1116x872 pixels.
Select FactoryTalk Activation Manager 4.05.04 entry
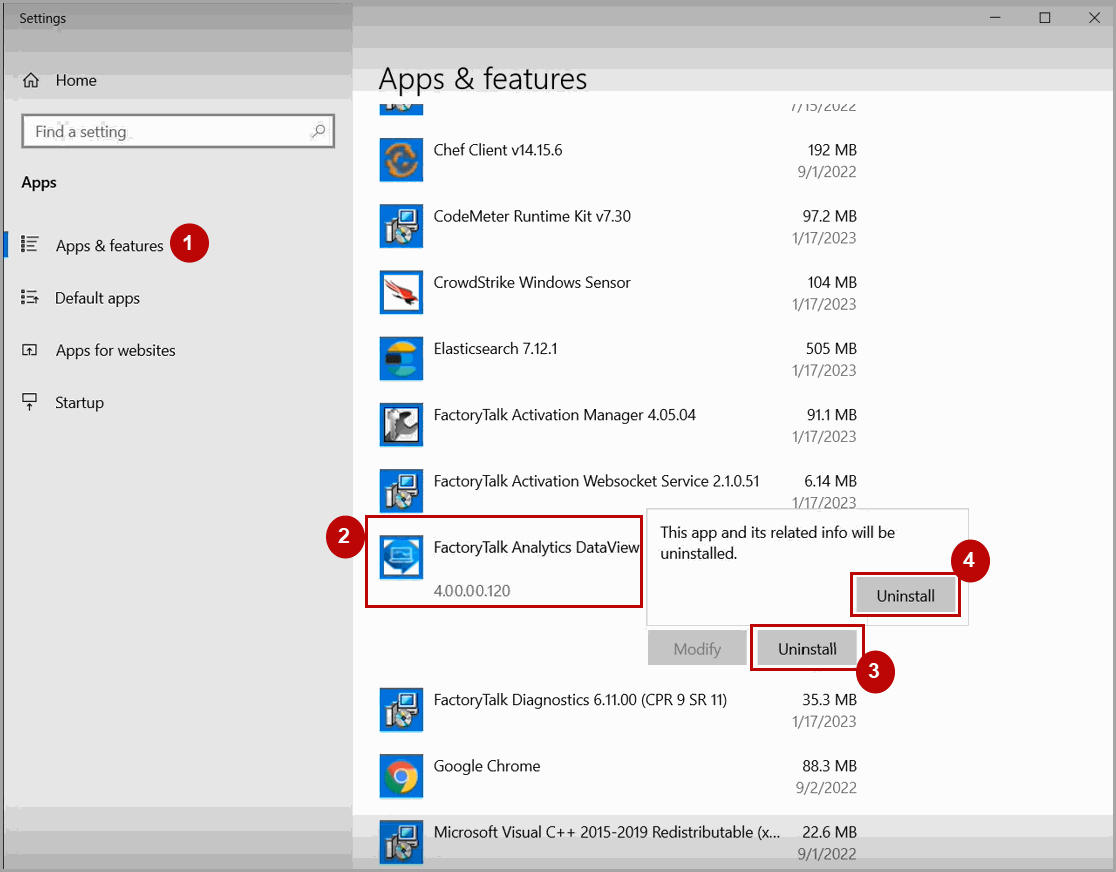[x=564, y=415]
